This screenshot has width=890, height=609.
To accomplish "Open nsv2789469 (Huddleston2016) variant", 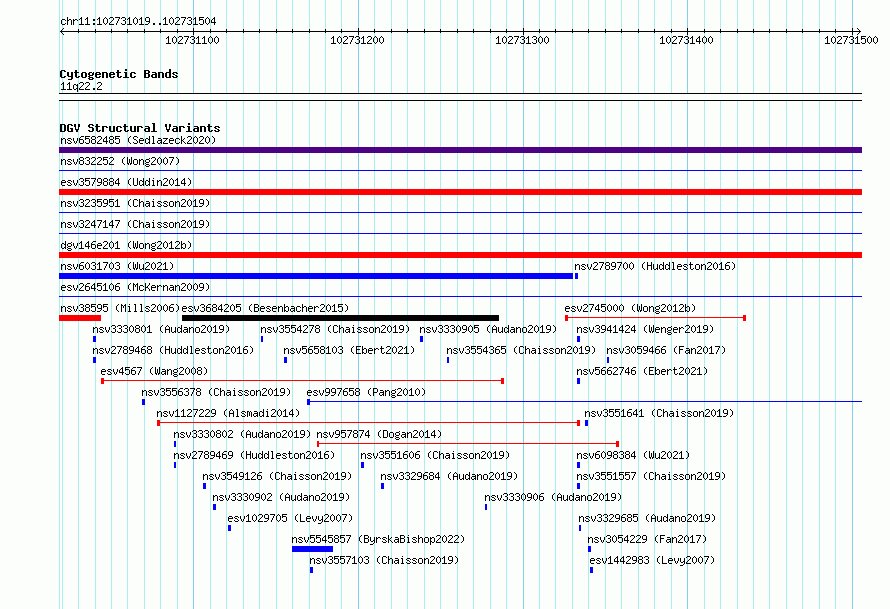I will 254,455.
